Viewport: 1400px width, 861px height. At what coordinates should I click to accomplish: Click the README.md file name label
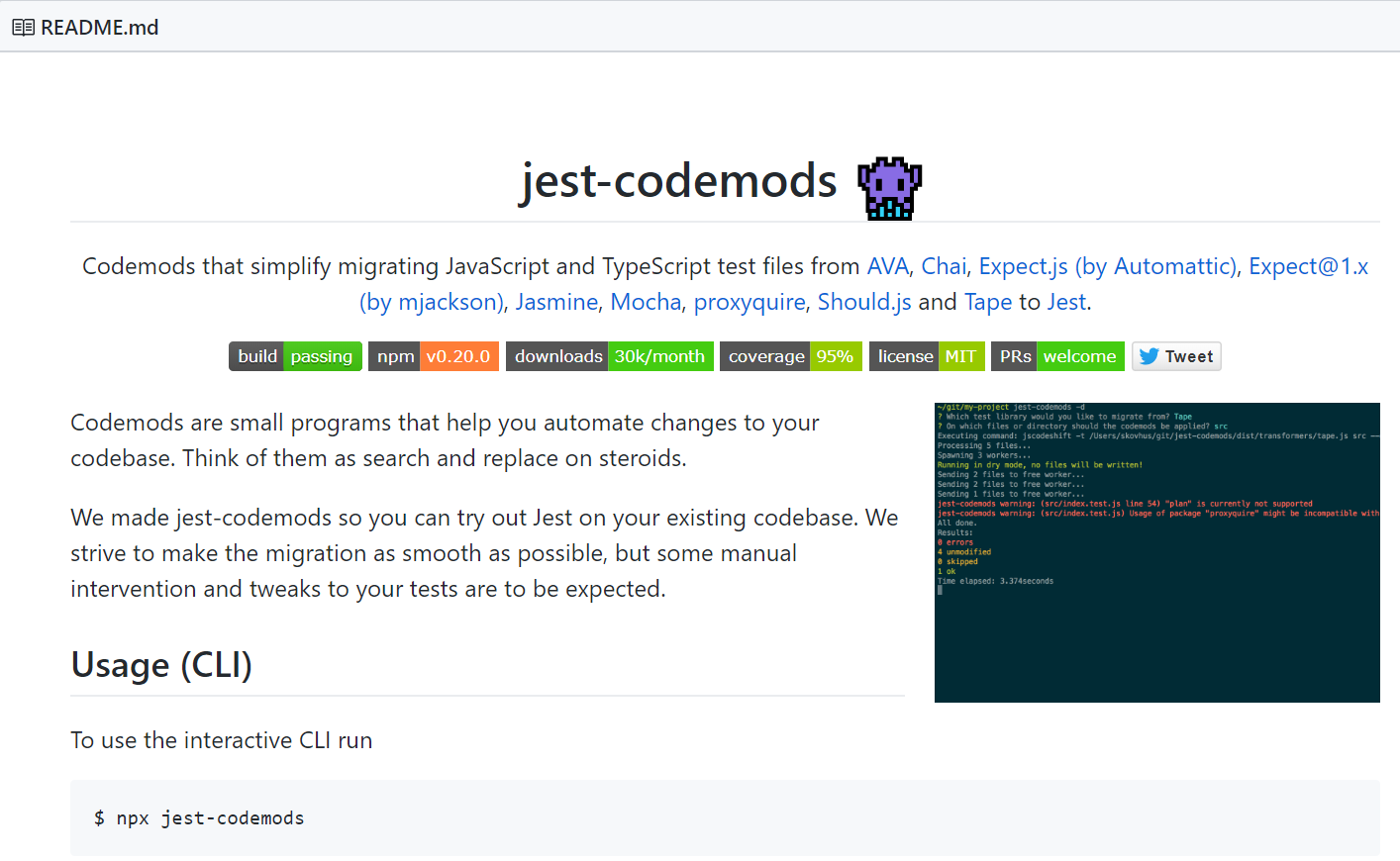[100, 28]
